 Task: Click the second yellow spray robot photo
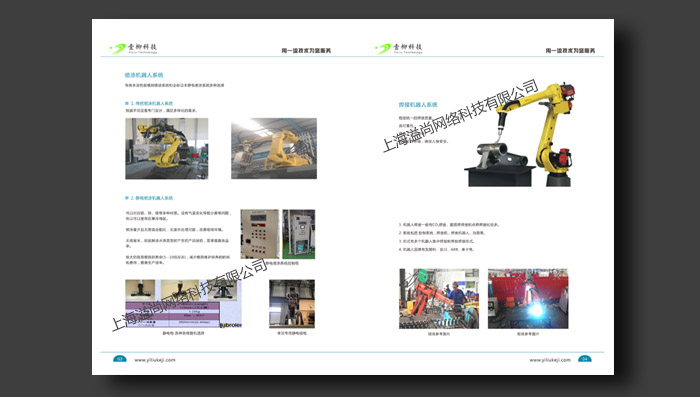click(x=274, y=149)
